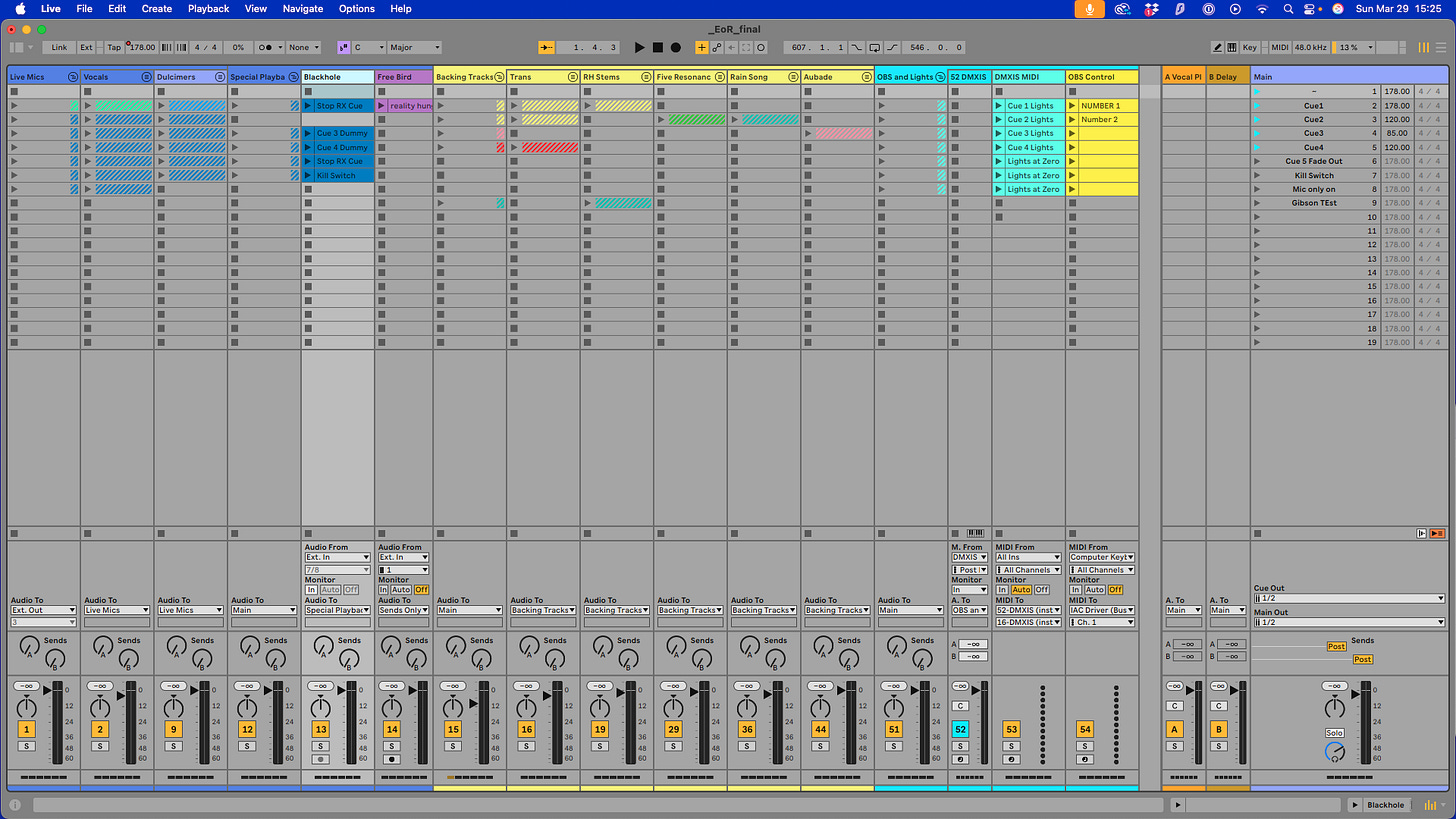Solo the Vocals track

(x=100, y=746)
